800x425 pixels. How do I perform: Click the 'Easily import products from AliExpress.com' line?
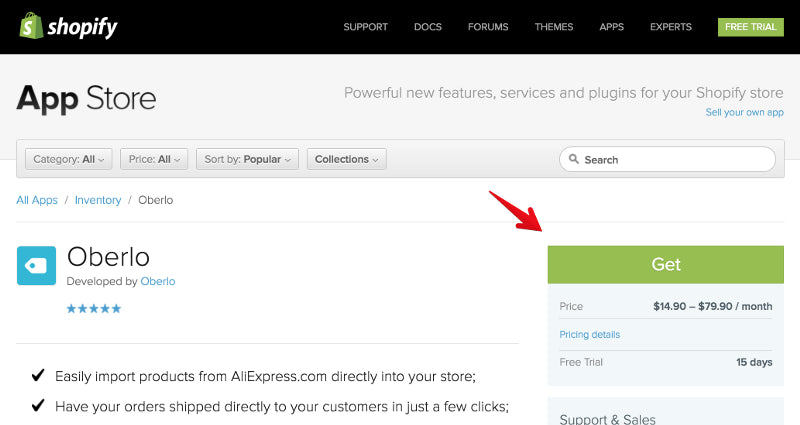point(265,377)
